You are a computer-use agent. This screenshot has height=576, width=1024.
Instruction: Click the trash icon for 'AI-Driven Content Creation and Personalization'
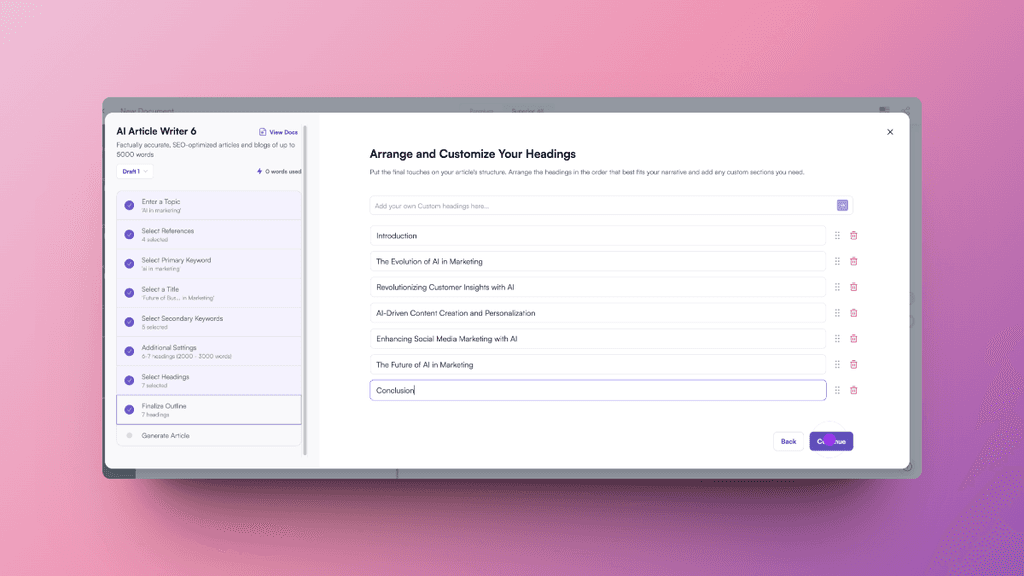point(853,312)
